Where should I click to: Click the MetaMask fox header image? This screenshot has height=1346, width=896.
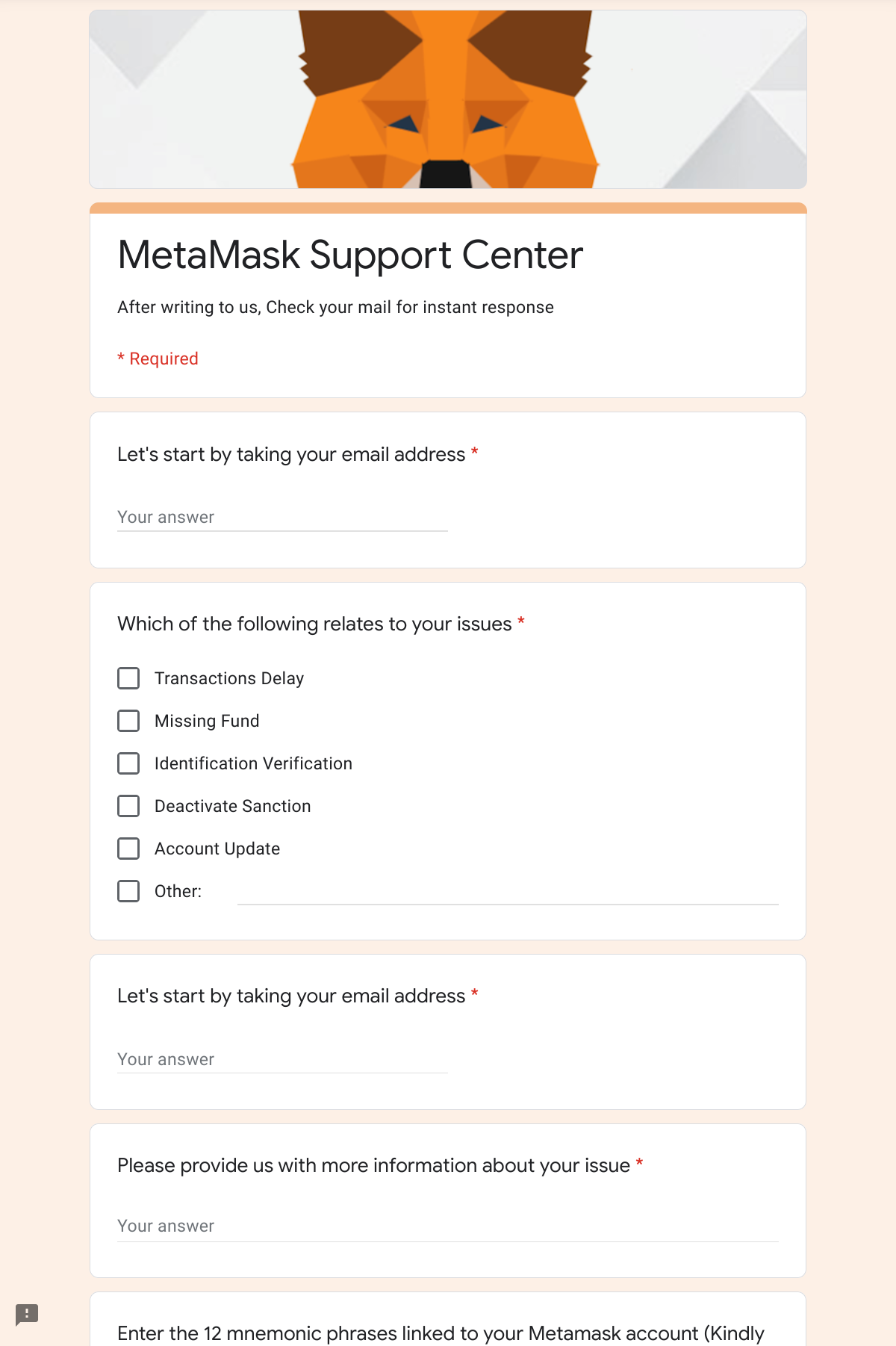click(448, 99)
